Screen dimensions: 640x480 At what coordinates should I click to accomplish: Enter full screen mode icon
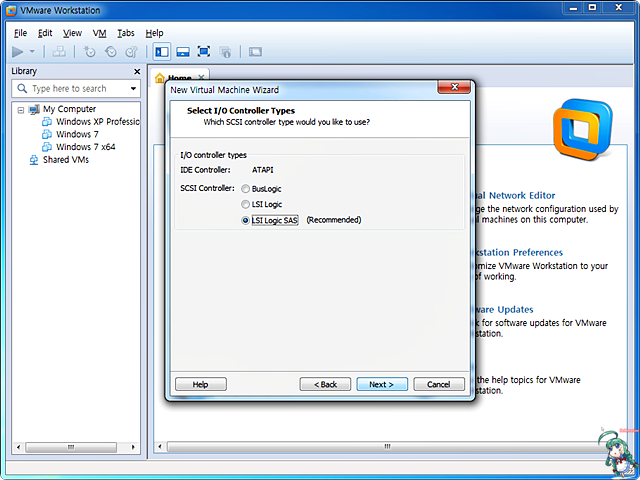coord(204,52)
